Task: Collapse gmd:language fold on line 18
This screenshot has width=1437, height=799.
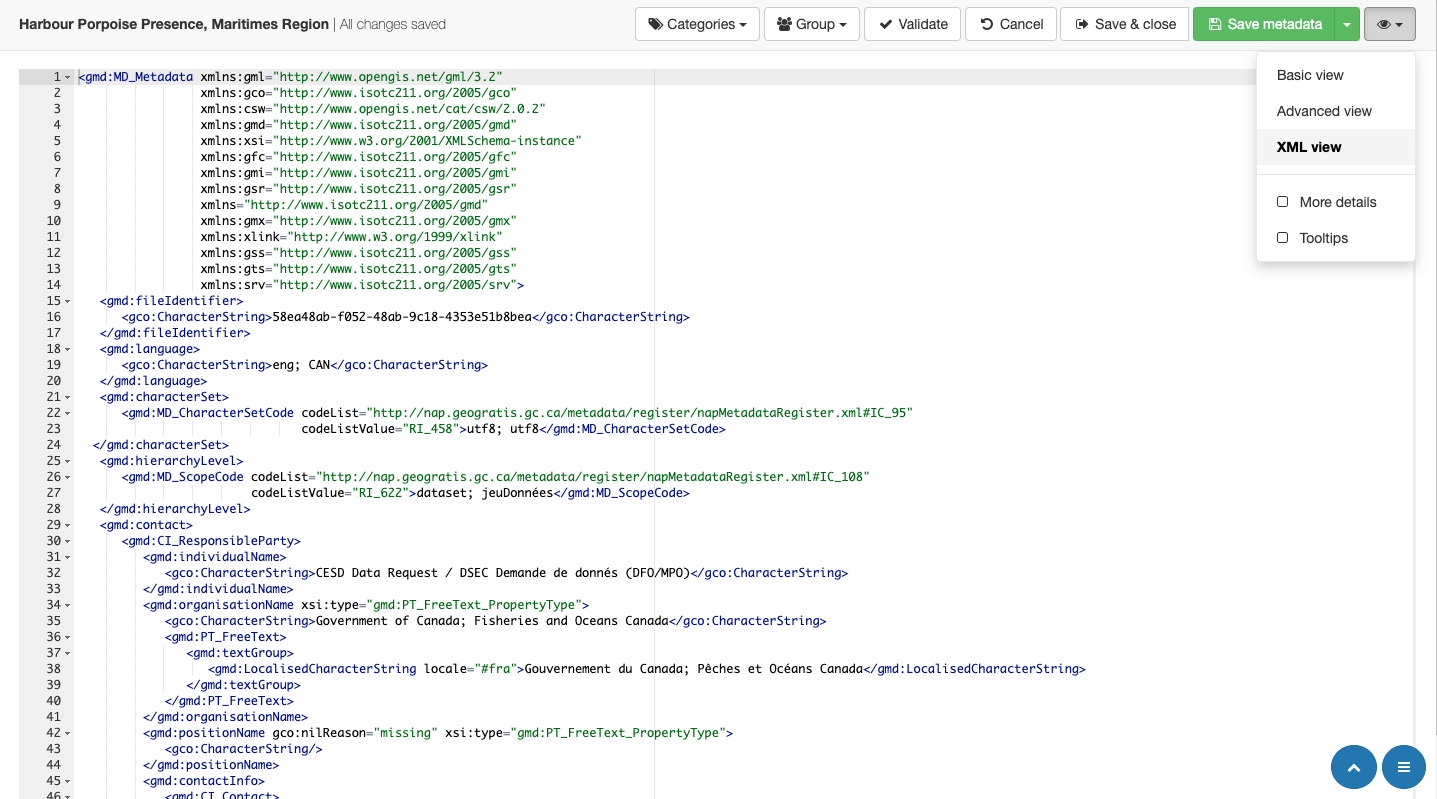Action: (67, 349)
